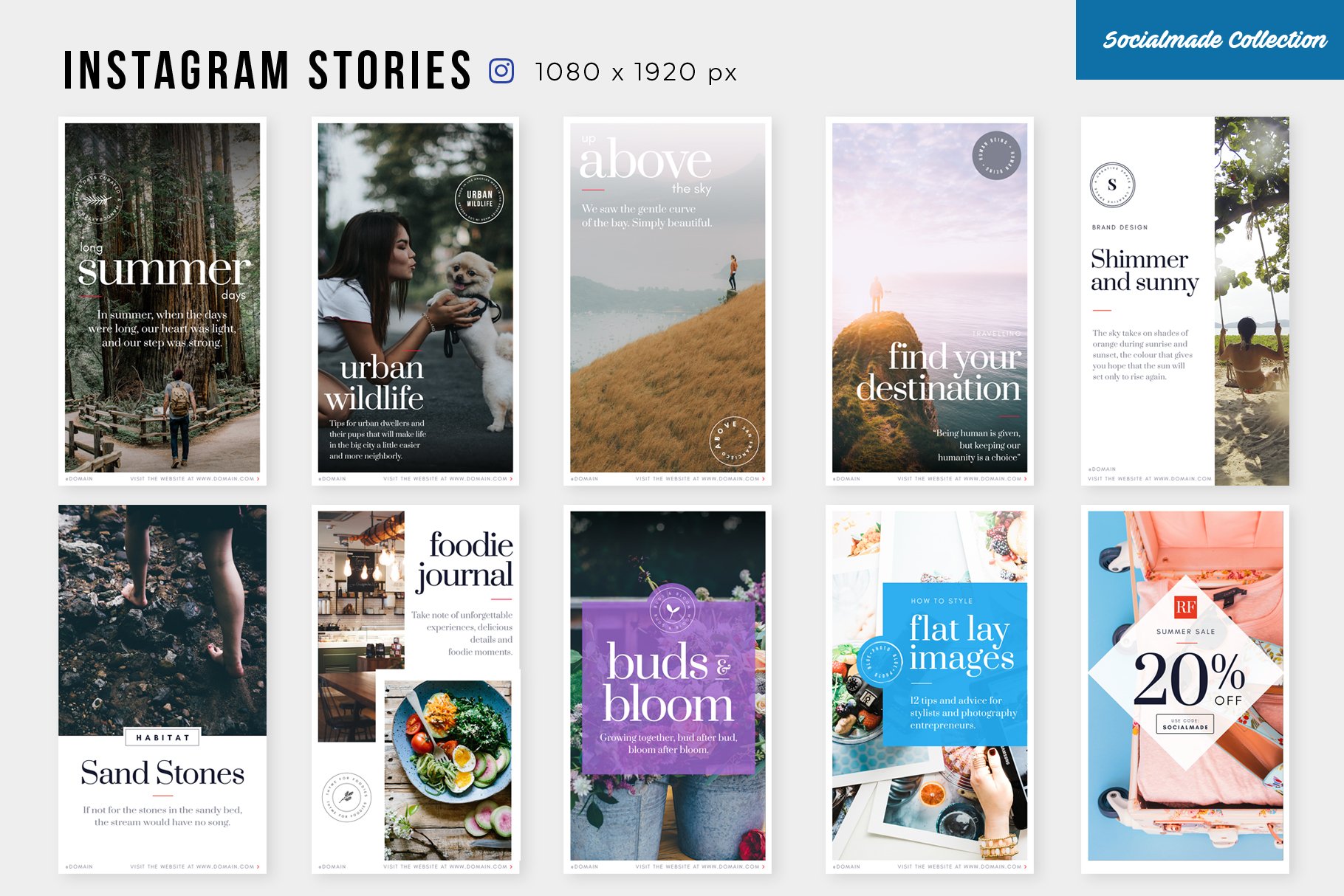Open the urban wildlife story template
This screenshot has height=896, width=1344.
coord(415,301)
